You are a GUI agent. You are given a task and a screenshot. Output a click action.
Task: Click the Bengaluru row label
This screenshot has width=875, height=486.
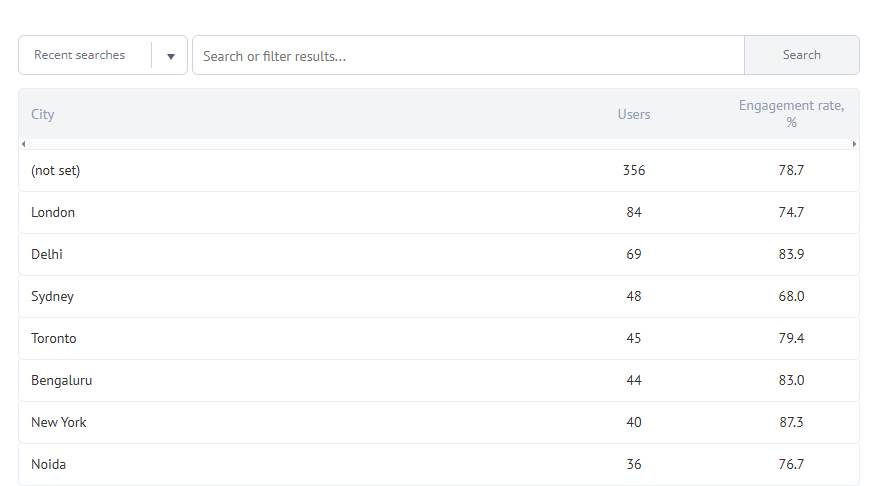tap(62, 381)
